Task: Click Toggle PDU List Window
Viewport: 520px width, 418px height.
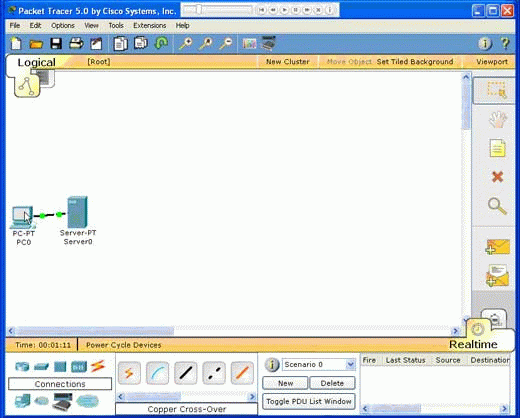Action: [309, 401]
